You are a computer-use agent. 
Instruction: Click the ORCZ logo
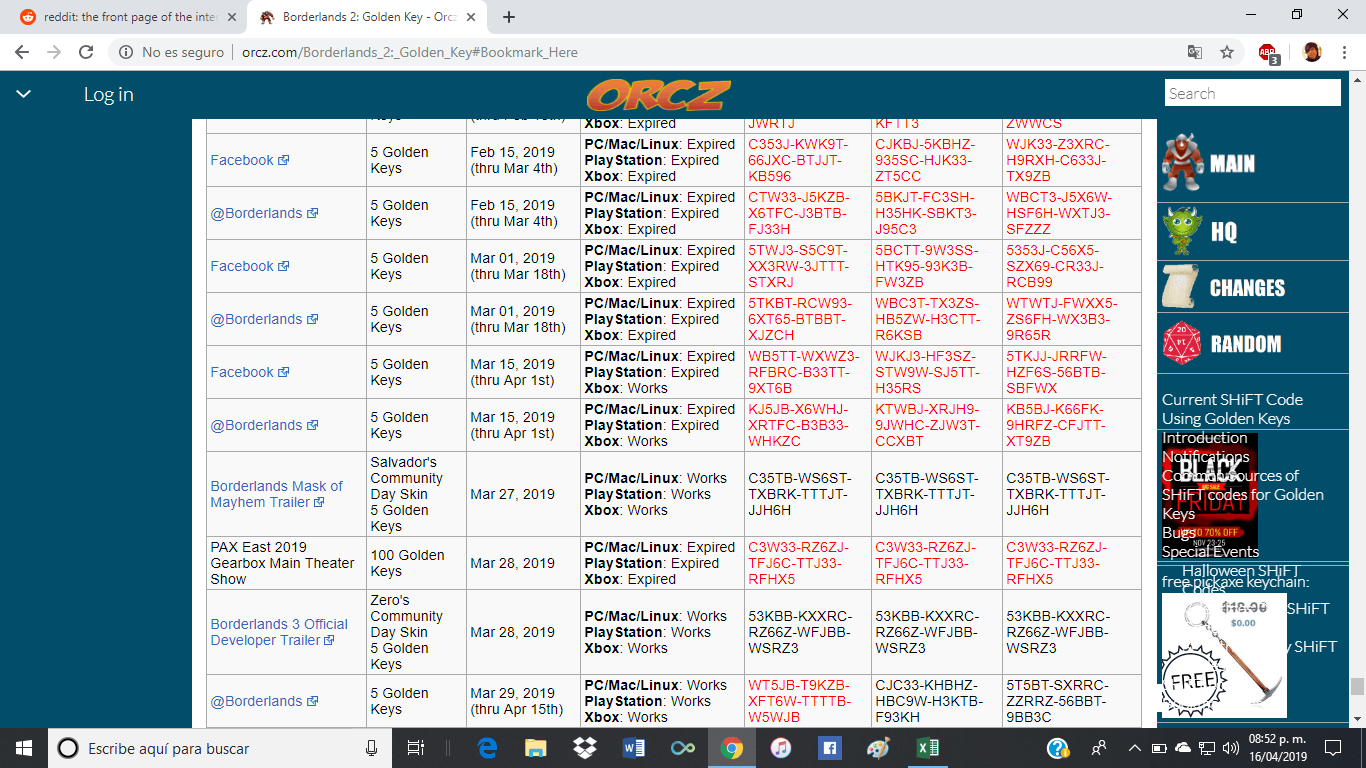pyautogui.click(x=658, y=96)
